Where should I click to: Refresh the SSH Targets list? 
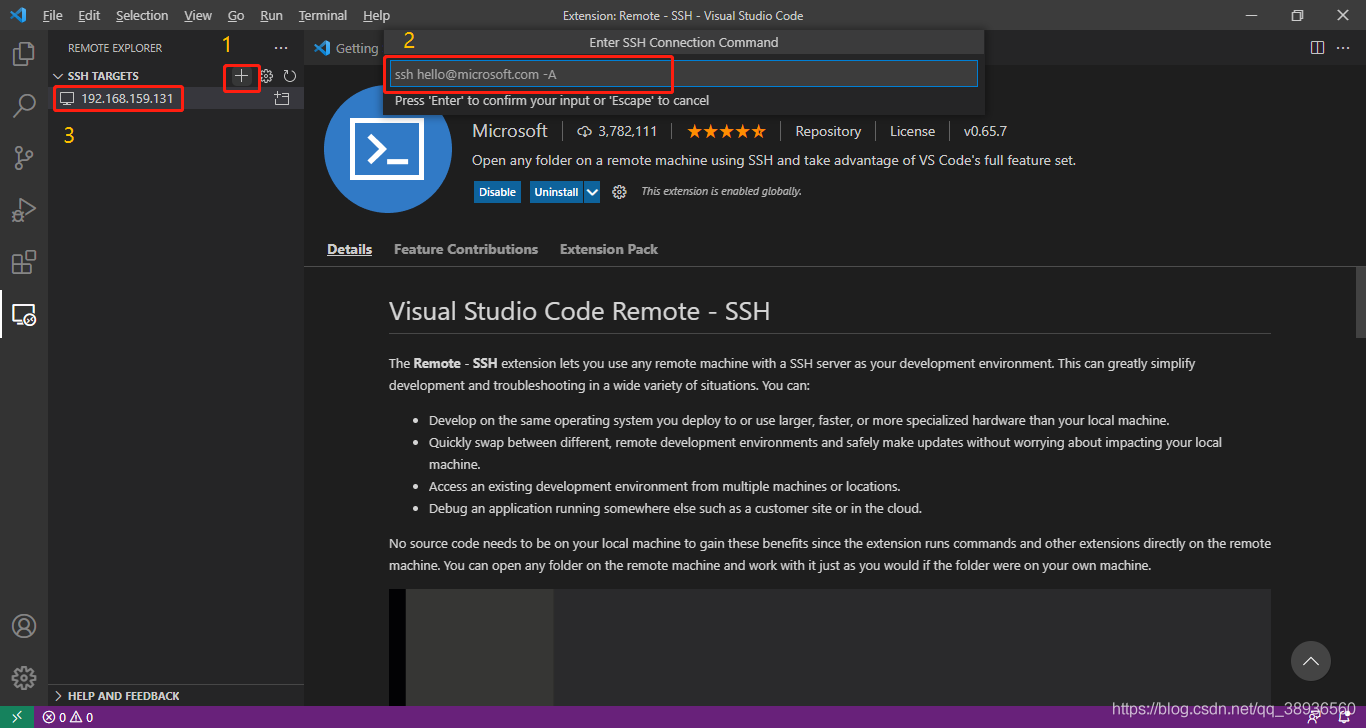coord(290,76)
